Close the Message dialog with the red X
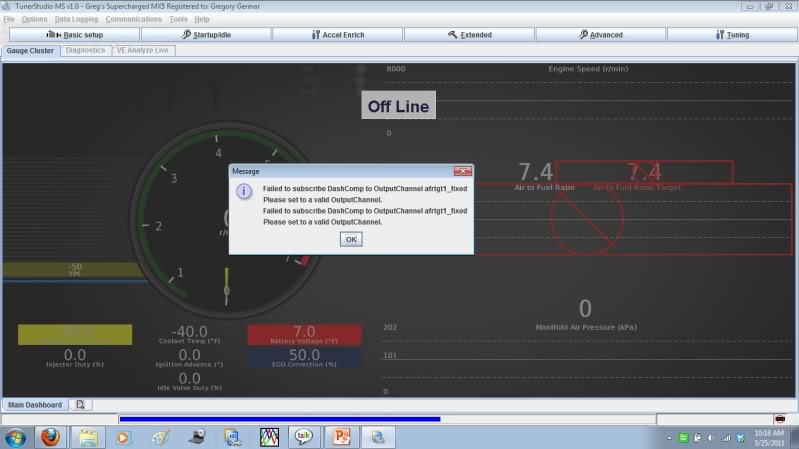 click(462, 171)
